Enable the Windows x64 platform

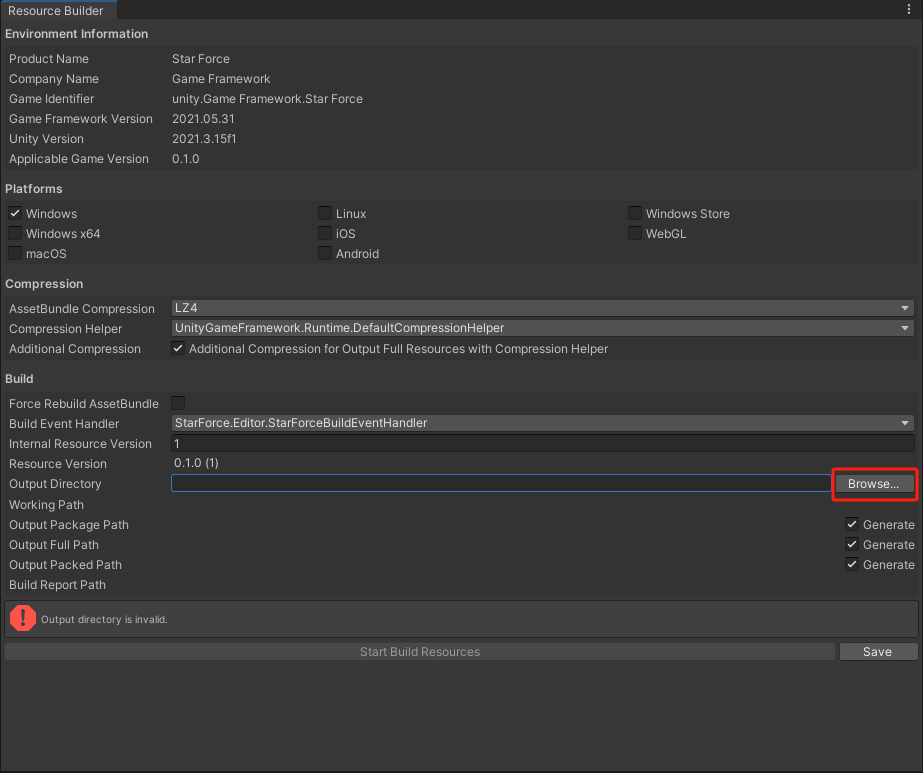coord(14,233)
